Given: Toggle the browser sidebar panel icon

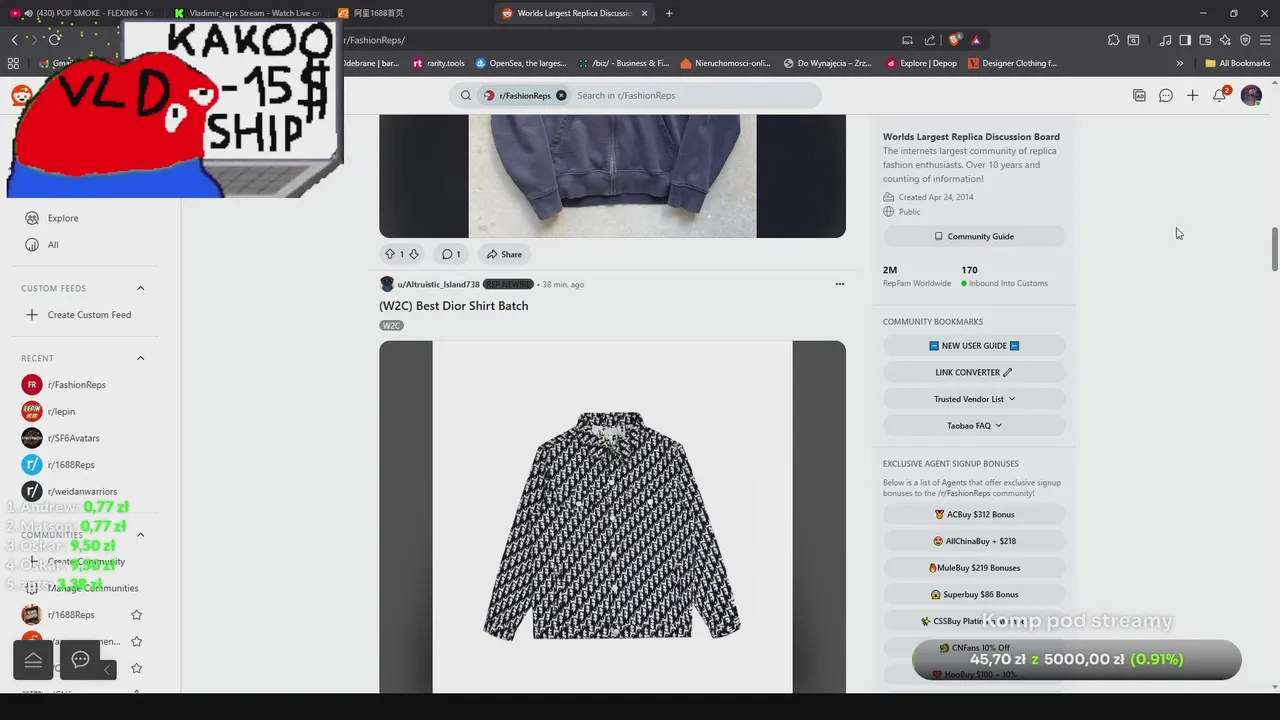Looking at the screenshot, I should click(1185, 40).
